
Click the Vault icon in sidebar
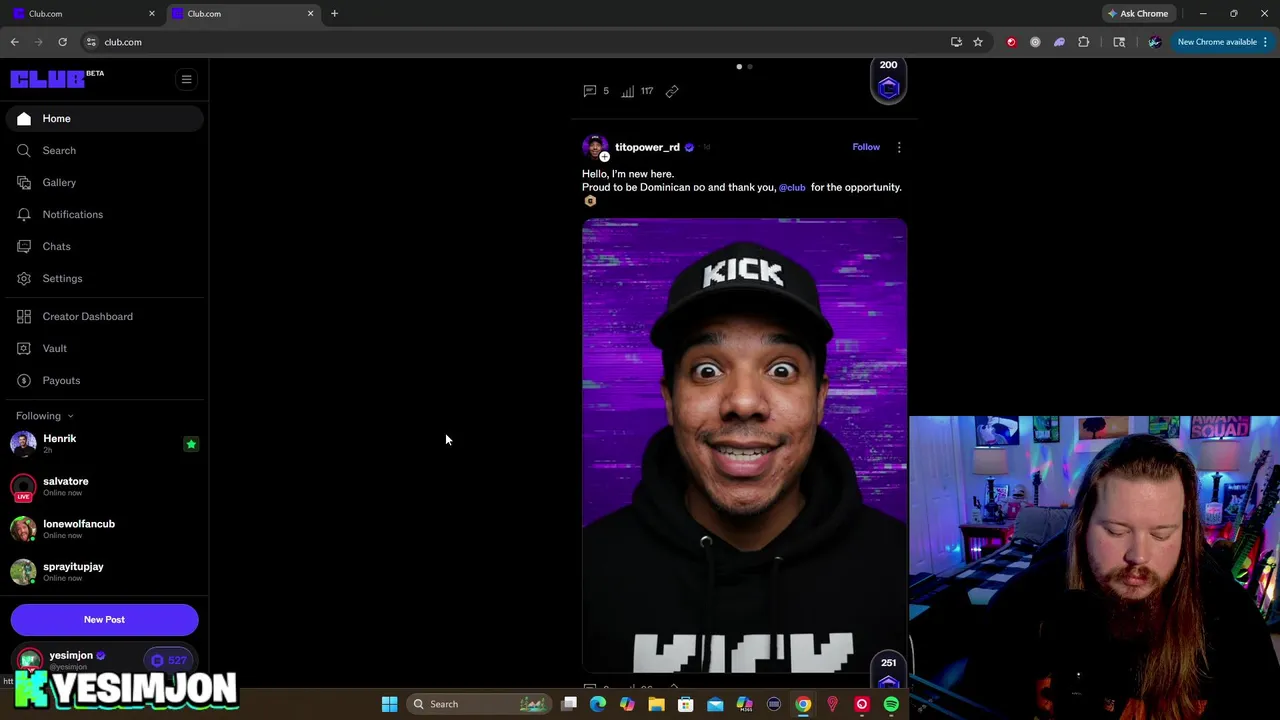pos(24,348)
